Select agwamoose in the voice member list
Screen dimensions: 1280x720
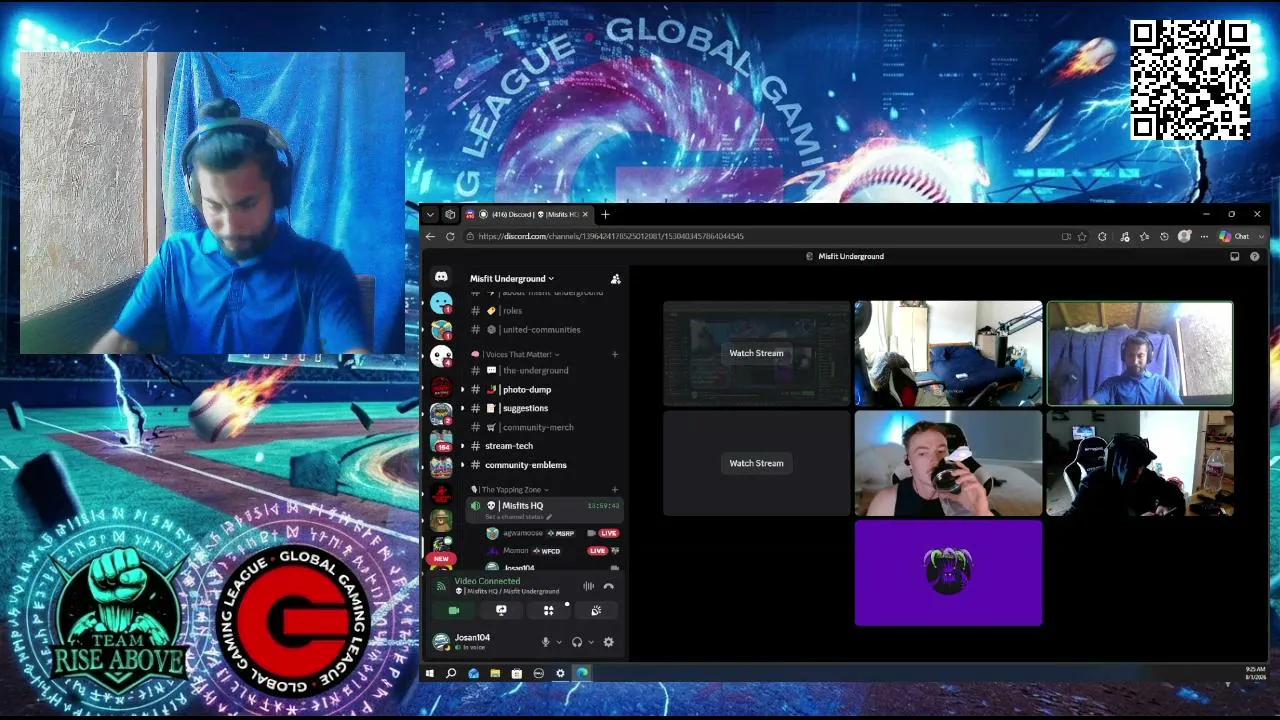552,534
